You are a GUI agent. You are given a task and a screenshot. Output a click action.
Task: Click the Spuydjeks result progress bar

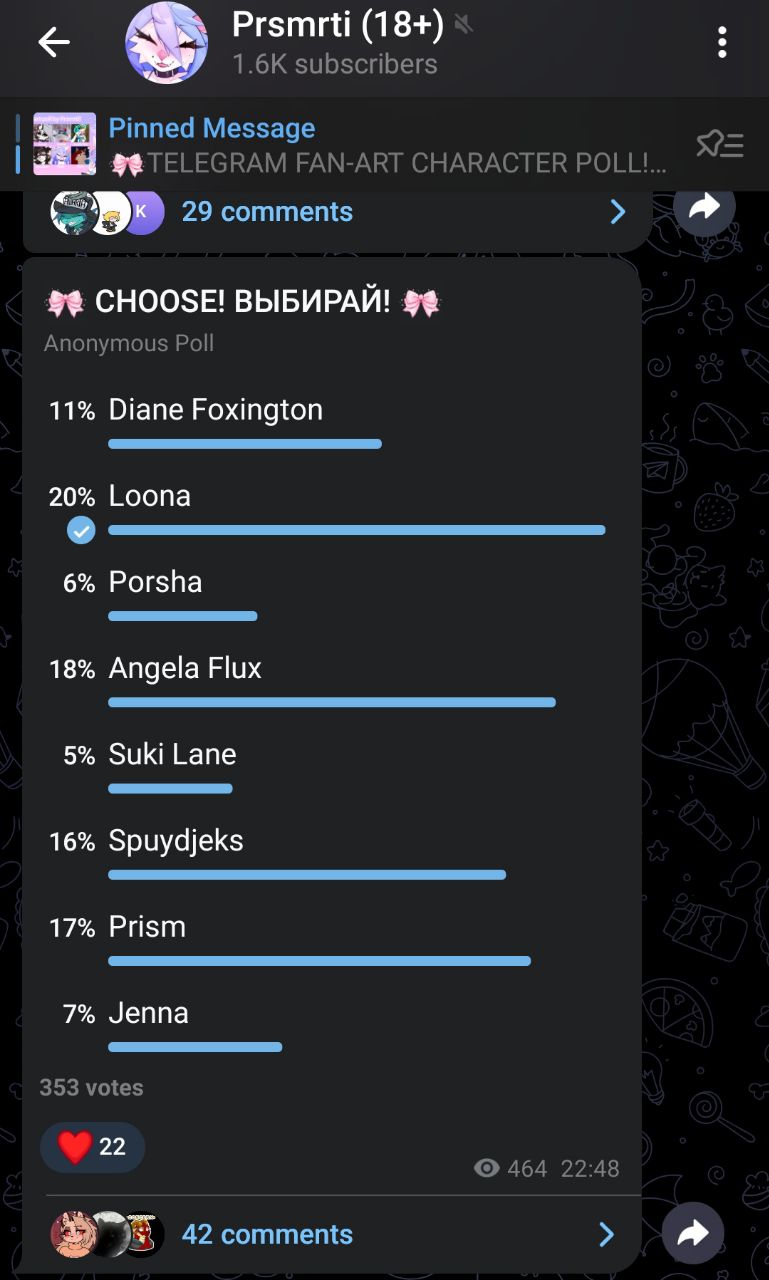307,875
